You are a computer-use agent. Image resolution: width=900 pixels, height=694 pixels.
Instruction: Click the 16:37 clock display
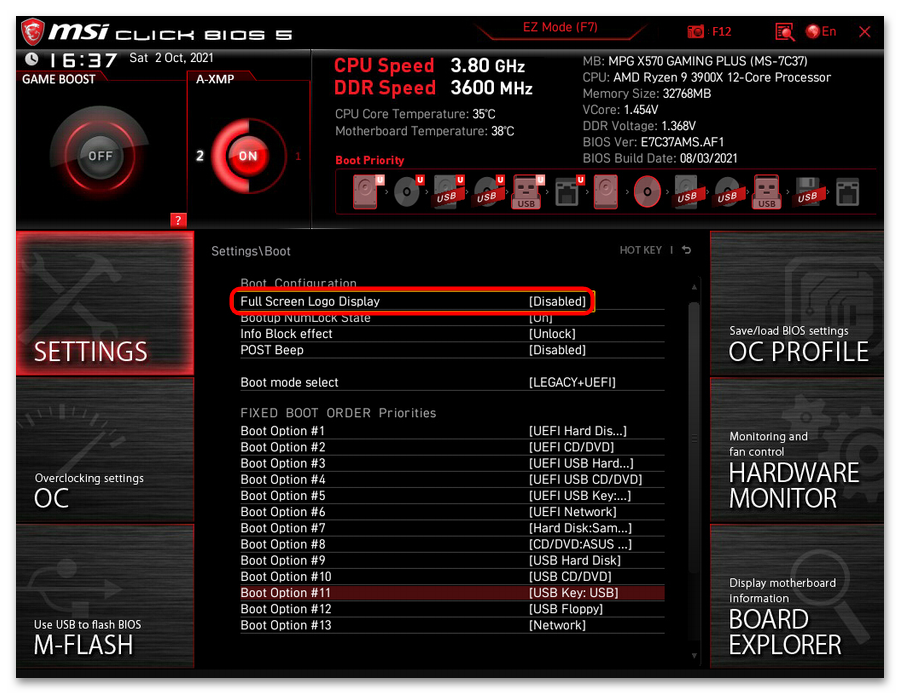83,60
